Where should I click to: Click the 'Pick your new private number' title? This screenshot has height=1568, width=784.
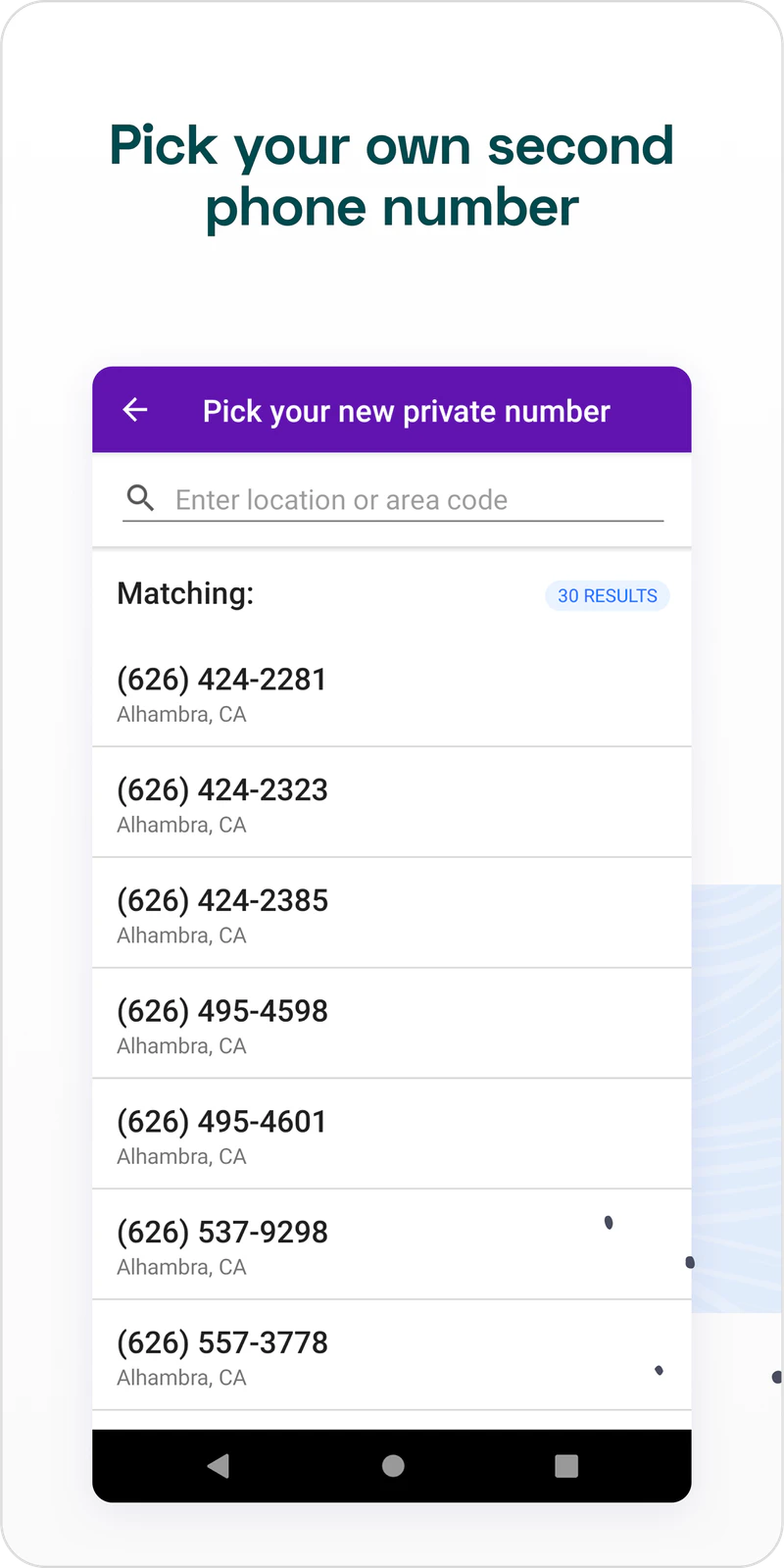coord(406,411)
